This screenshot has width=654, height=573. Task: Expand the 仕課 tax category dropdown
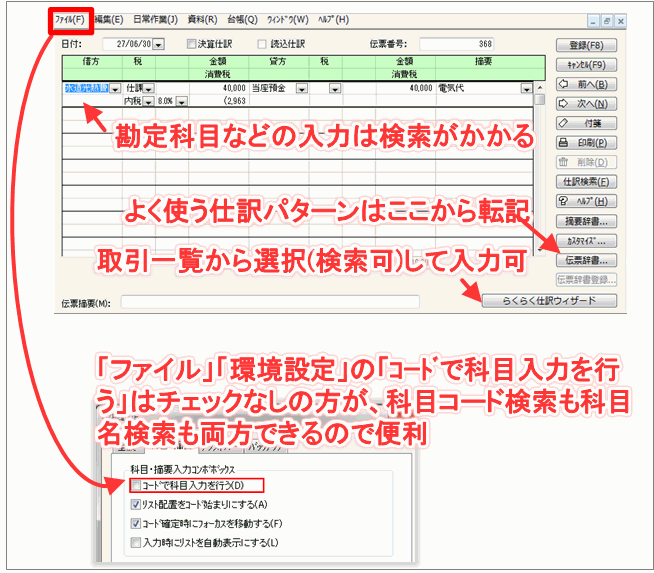(x=149, y=88)
